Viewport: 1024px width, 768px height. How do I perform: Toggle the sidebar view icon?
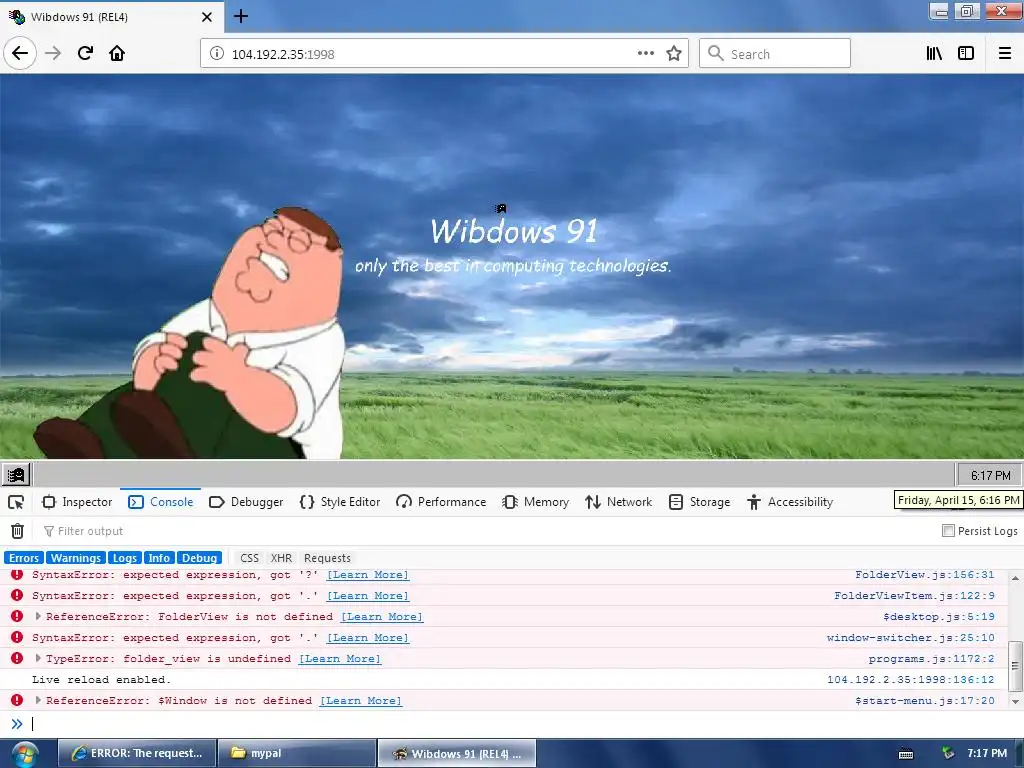point(966,54)
